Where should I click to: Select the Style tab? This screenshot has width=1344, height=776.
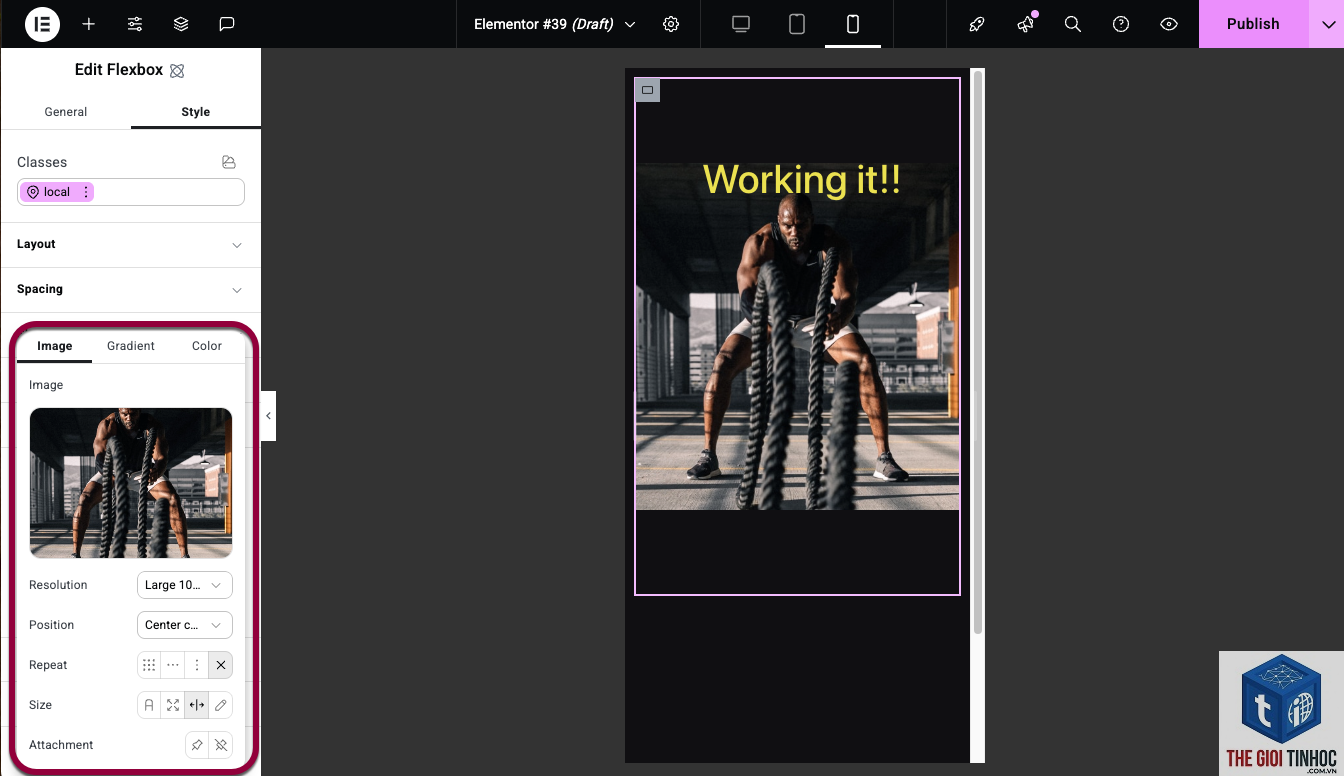[x=196, y=112]
